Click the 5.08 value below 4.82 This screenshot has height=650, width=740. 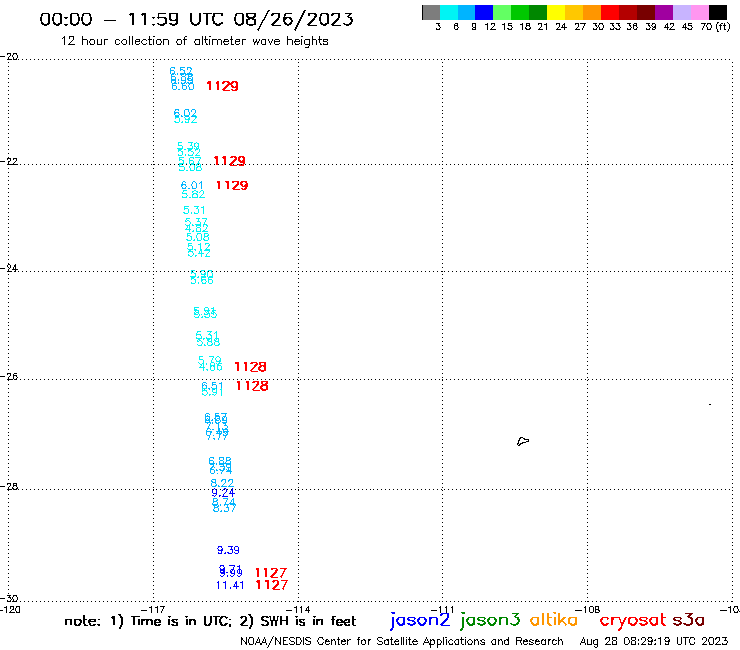coord(197,237)
